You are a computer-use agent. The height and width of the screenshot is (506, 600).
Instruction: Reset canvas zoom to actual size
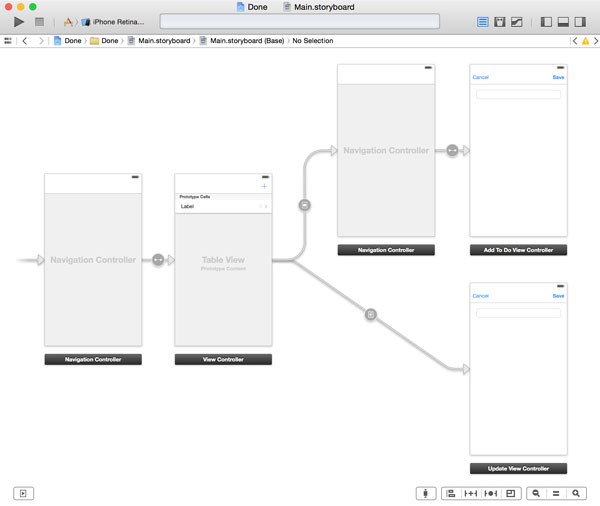coord(556,493)
